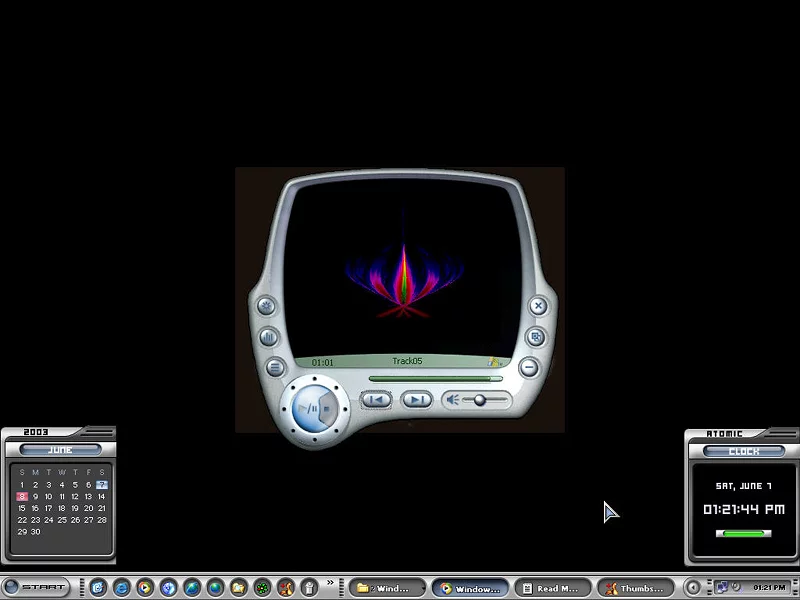Click the small Windows flag icon in track bar
The image size is (800, 600).
(494, 362)
